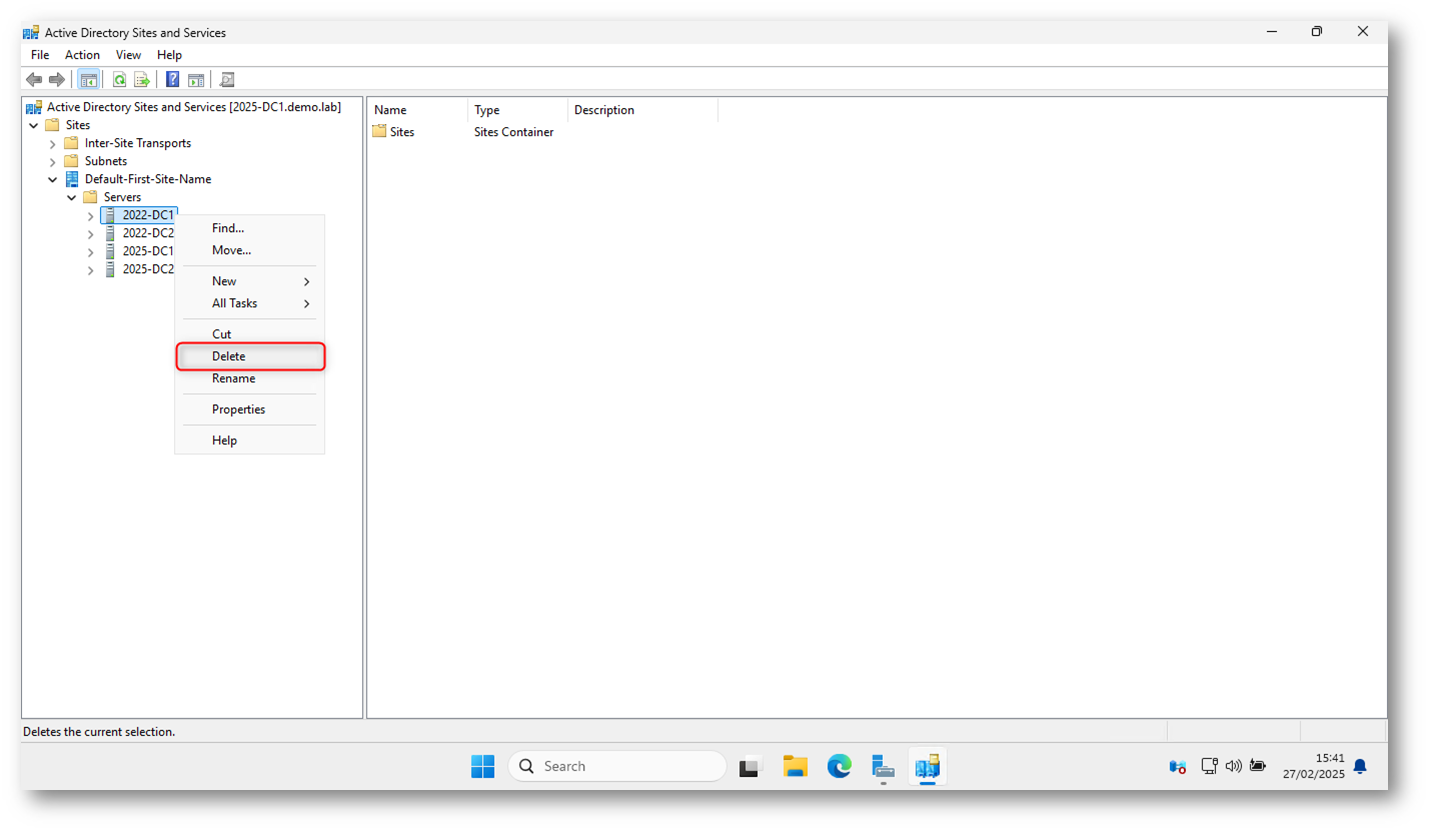This screenshot has width=1430, height=832.
Task: Click the network icon in the system tray
Action: (1209, 767)
